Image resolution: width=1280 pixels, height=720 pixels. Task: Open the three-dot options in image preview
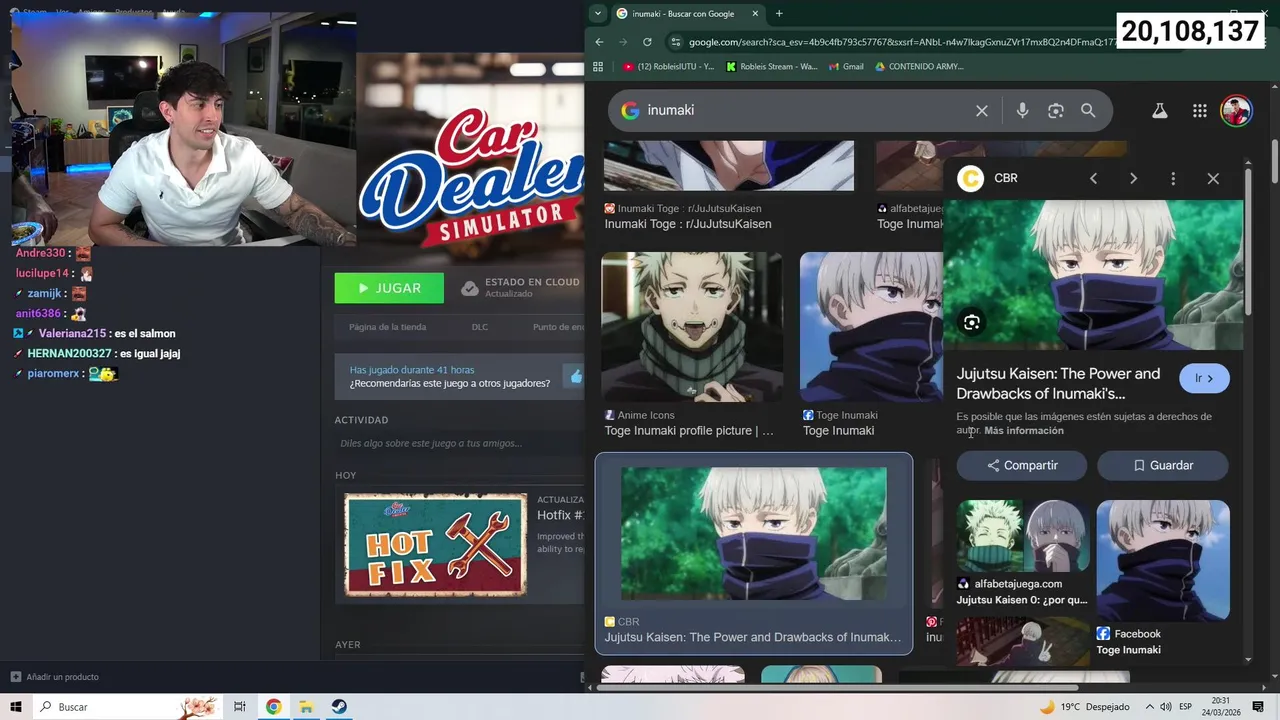tap(1173, 178)
